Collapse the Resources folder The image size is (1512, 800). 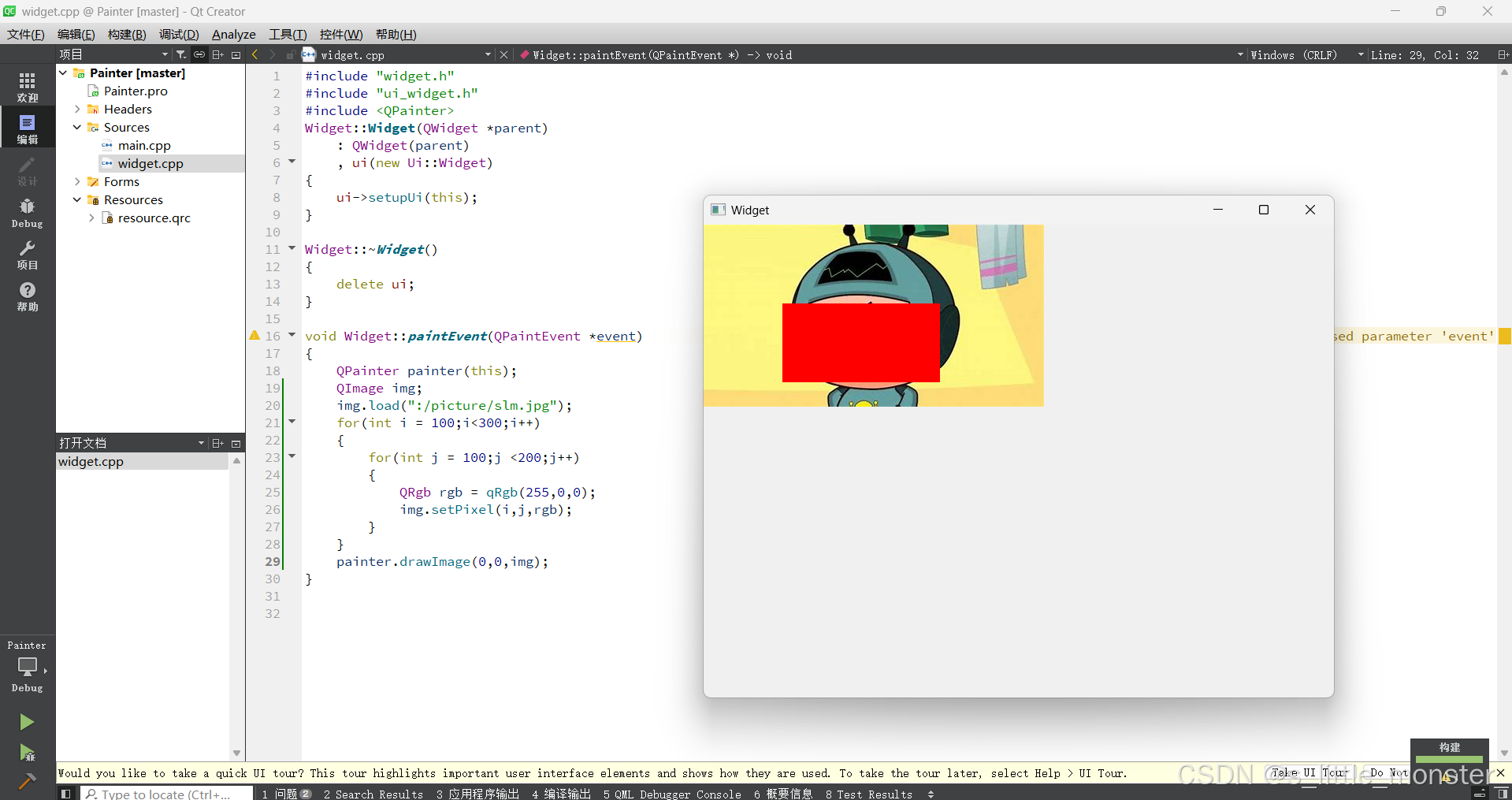coord(77,199)
